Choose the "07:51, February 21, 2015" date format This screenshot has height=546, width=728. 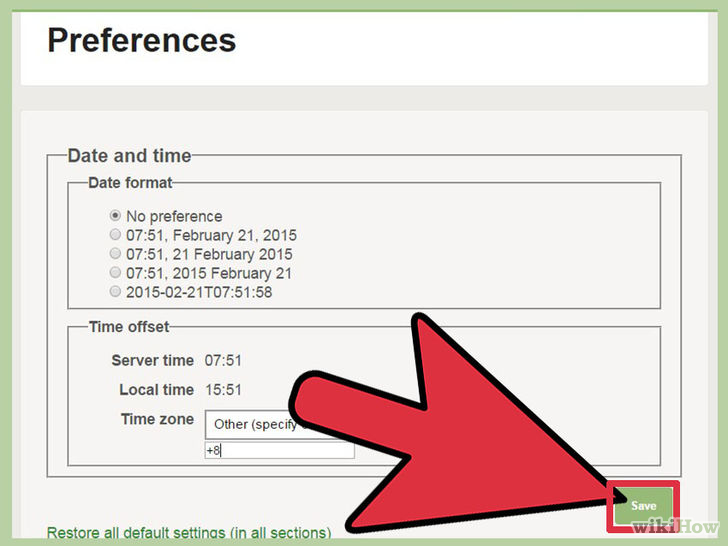(115, 235)
